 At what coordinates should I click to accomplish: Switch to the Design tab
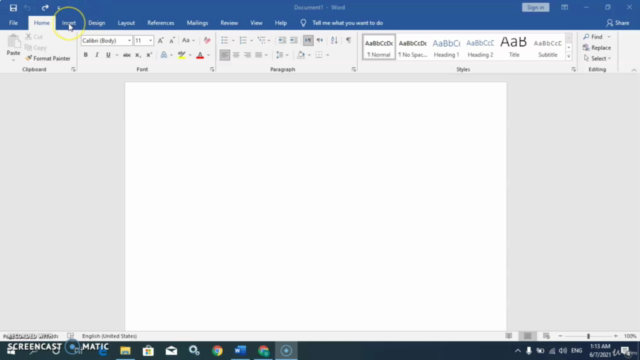97,23
